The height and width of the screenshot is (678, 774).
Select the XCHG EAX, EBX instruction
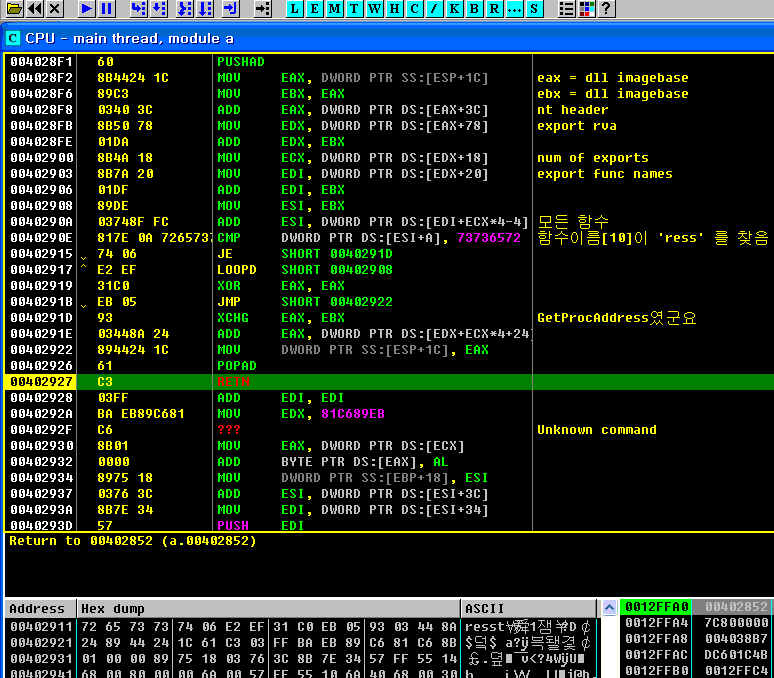(x=281, y=318)
